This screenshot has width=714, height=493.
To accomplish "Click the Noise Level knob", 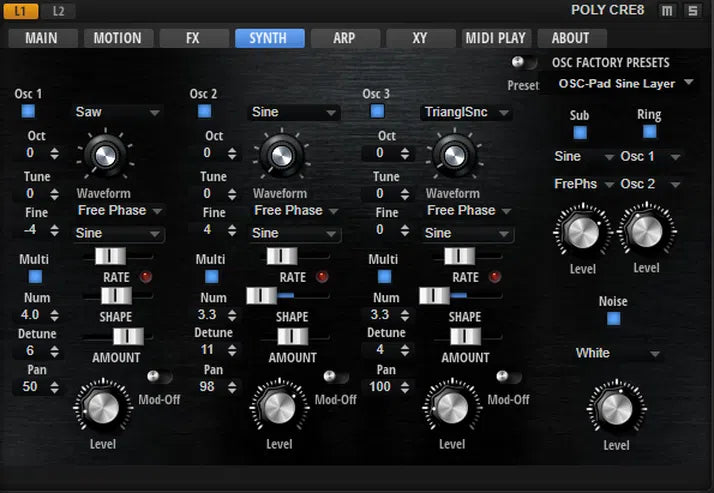I will pyautogui.click(x=616, y=407).
